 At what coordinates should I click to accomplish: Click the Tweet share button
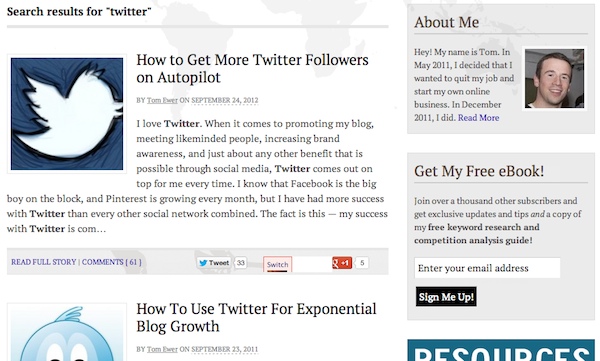(214, 263)
